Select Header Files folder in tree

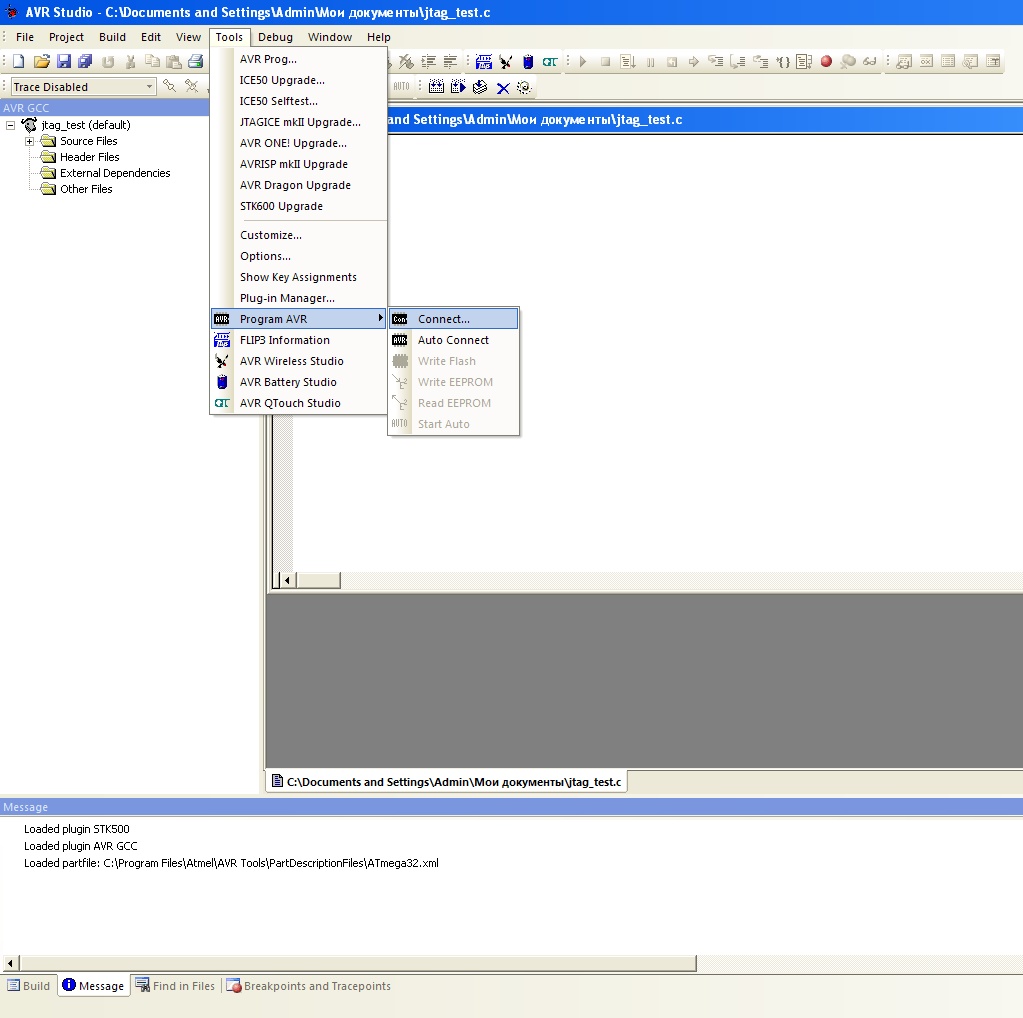pyautogui.click(x=89, y=157)
